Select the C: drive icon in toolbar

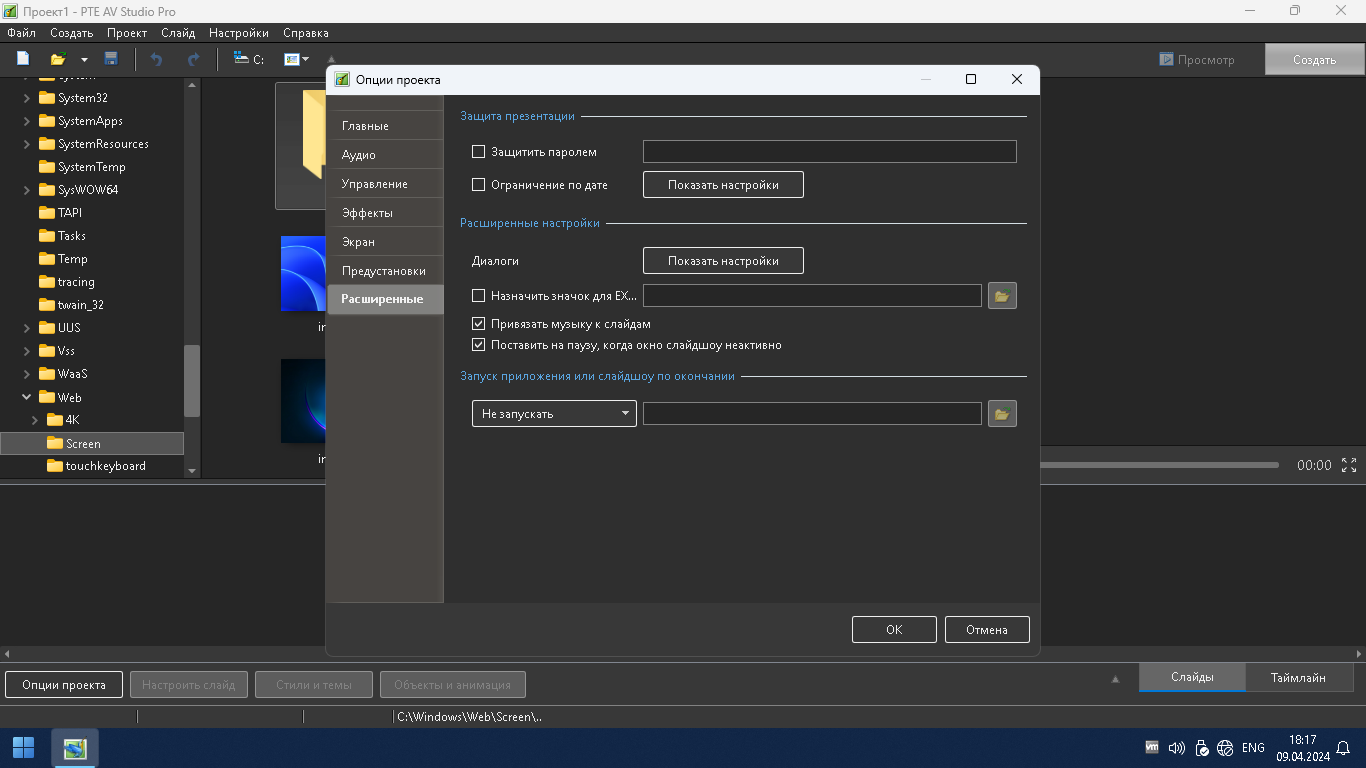(248, 59)
